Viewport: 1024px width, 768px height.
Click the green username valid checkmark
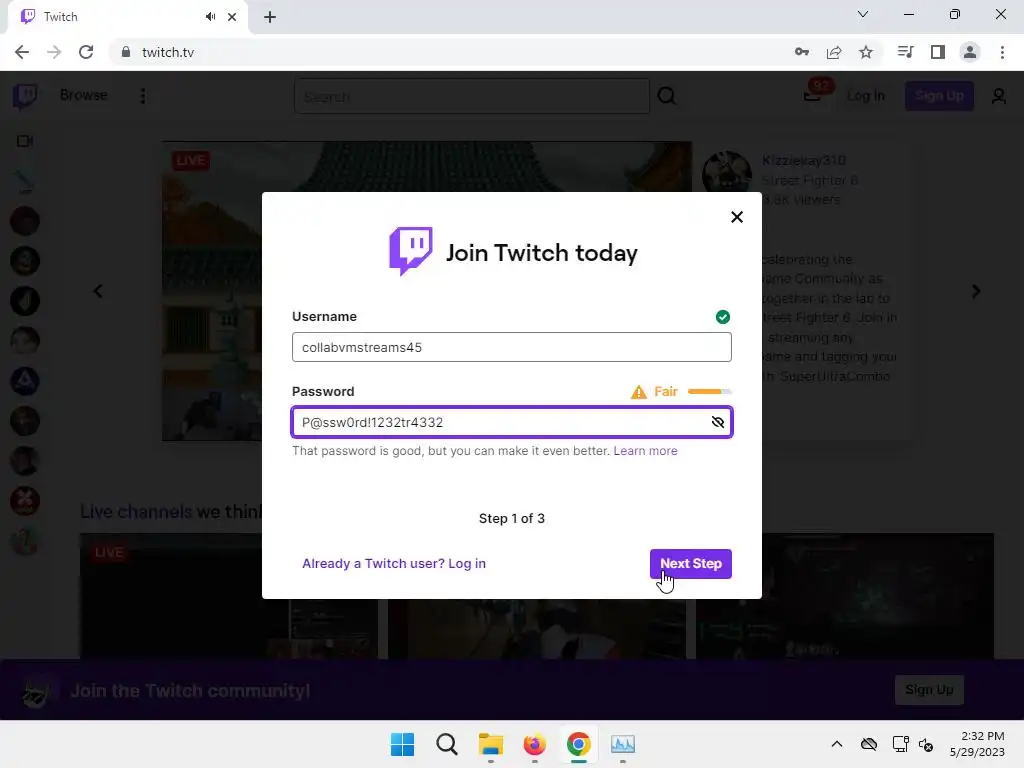tap(722, 317)
